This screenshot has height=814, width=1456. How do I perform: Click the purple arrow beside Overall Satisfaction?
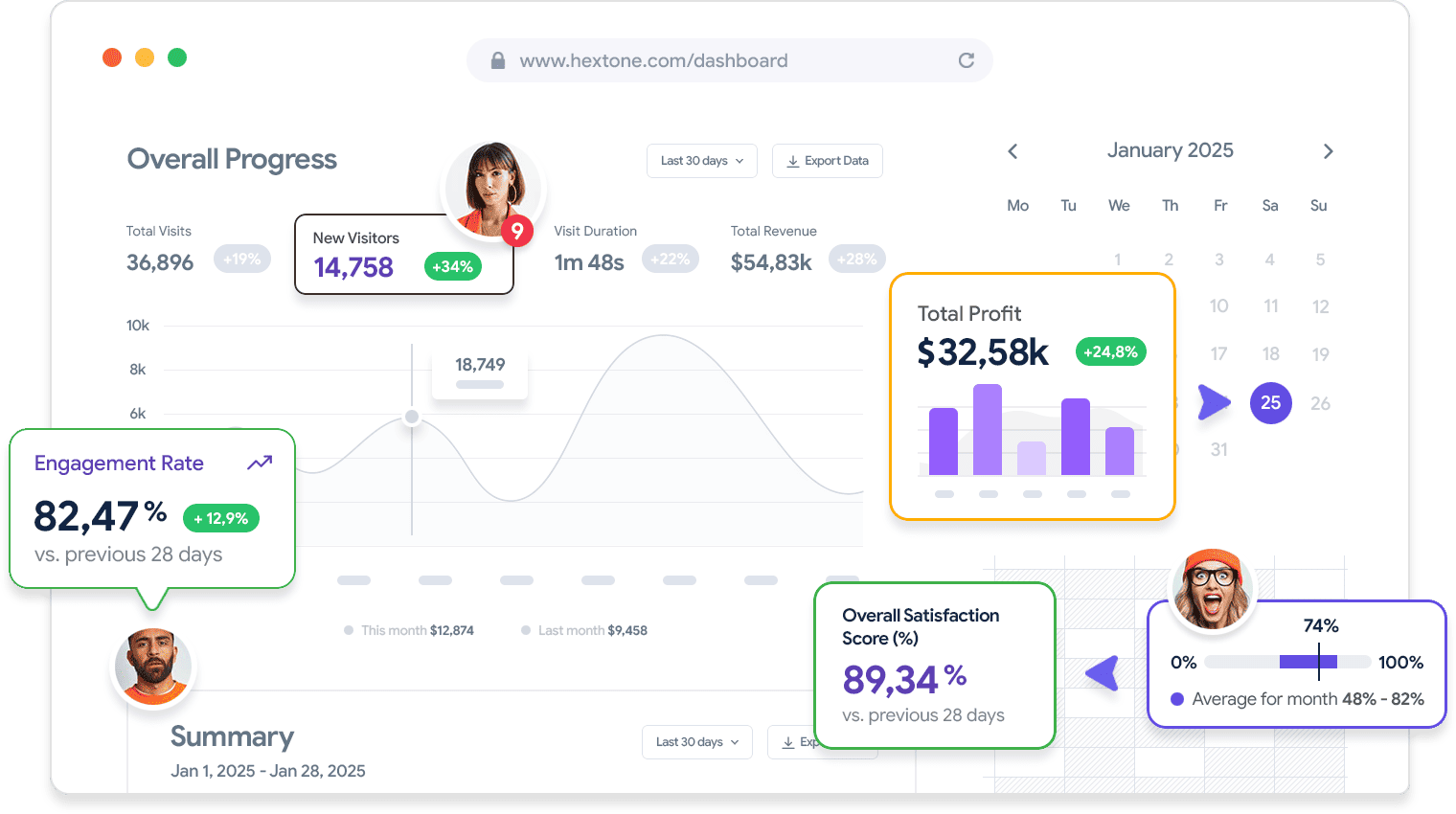[1103, 673]
